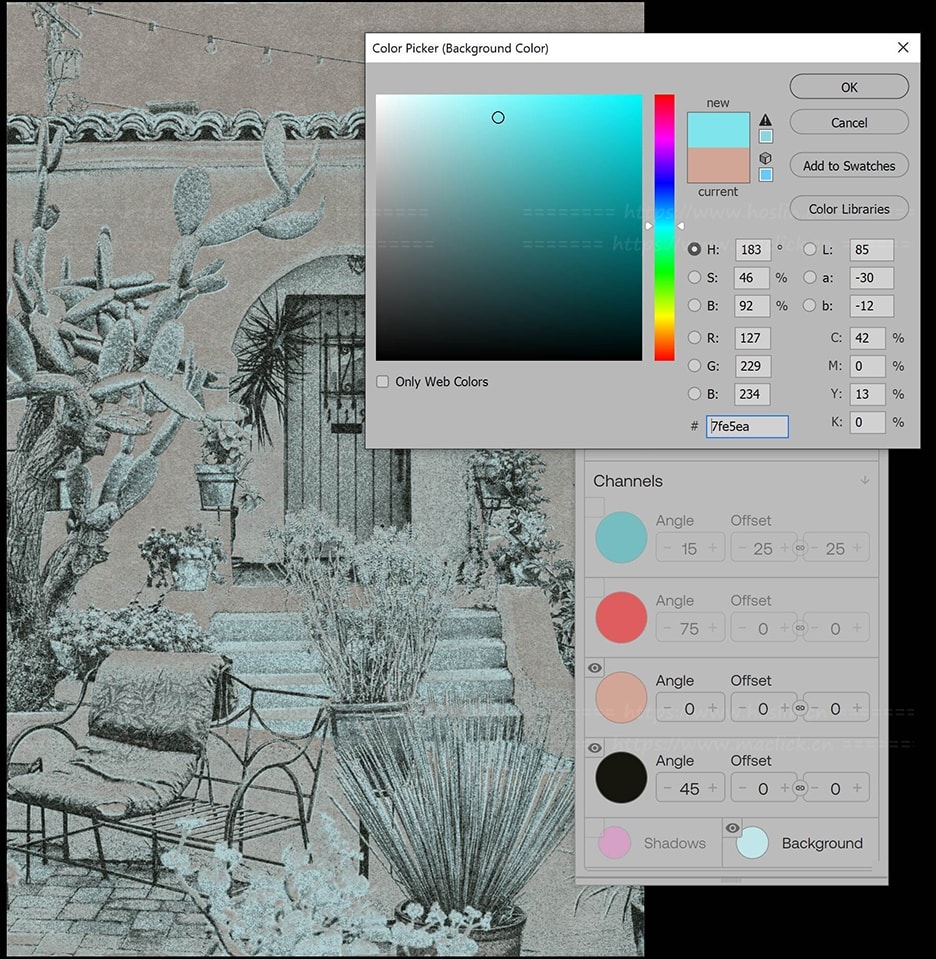This screenshot has height=959, width=936.
Task: Close the Color Picker dialog window
Action: (903, 48)
